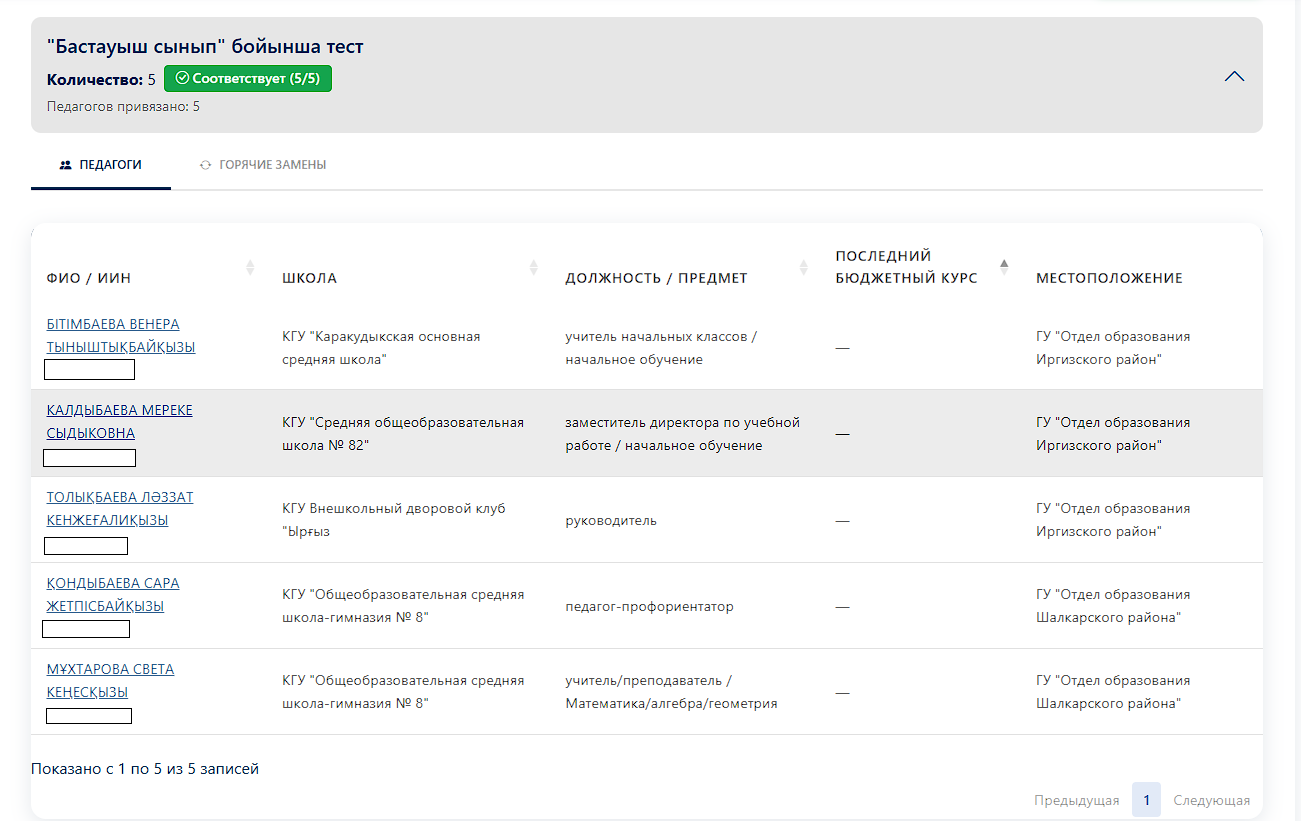This screenshot has width=1301, height=821.
Task: Click the checkmark icon in Соответствует badge
Action: [182, 78]
